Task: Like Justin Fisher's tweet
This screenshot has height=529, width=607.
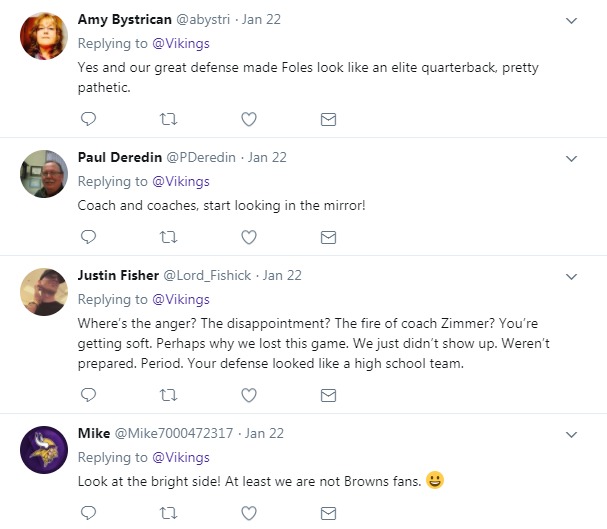Action: 249,395
